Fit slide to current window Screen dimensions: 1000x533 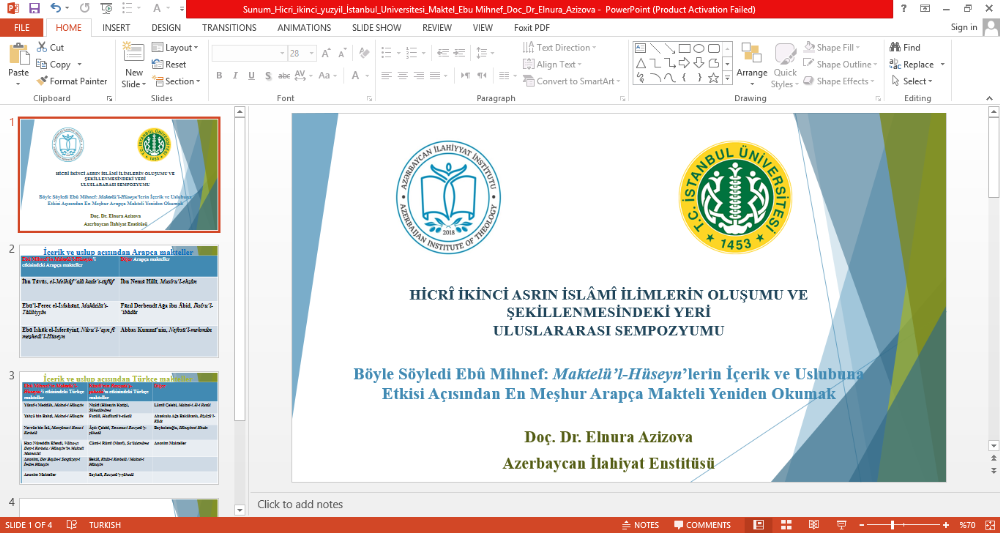tap(992, 525)
